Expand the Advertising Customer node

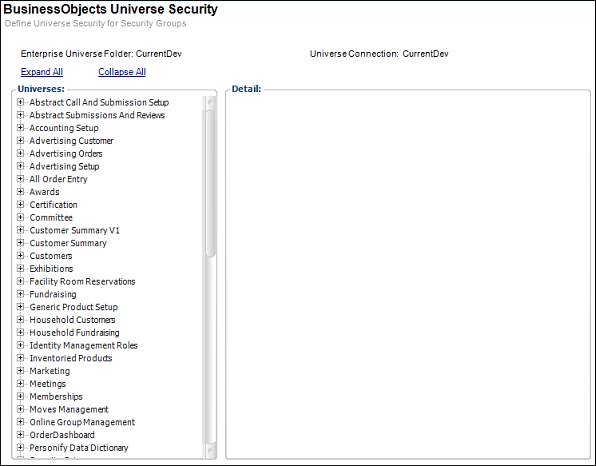coord(21,141)
